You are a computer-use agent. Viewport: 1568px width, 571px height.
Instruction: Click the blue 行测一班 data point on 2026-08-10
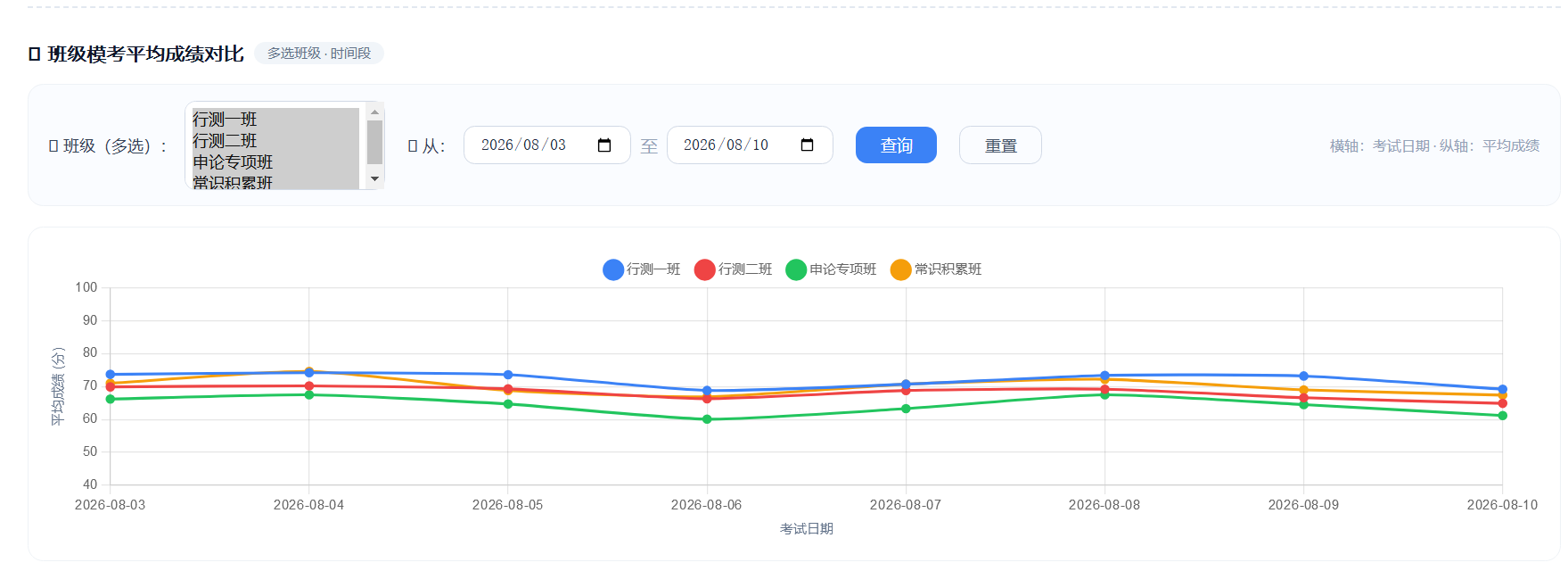click(x=1502, y=390)
